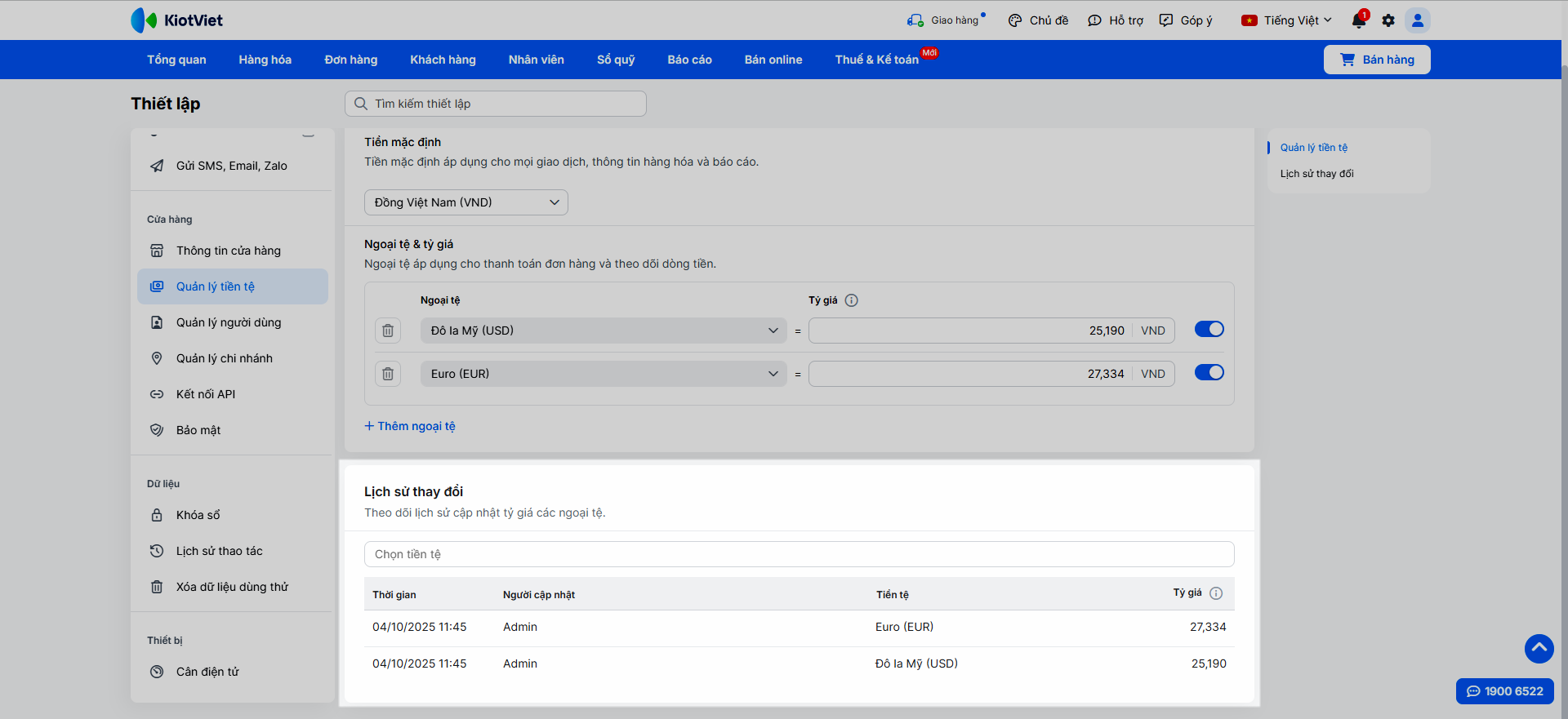This screenshot has width=1568, height=719.
Task: Expand default currency Đồng Việt Nam dropdown
Action: coord(465,202)
